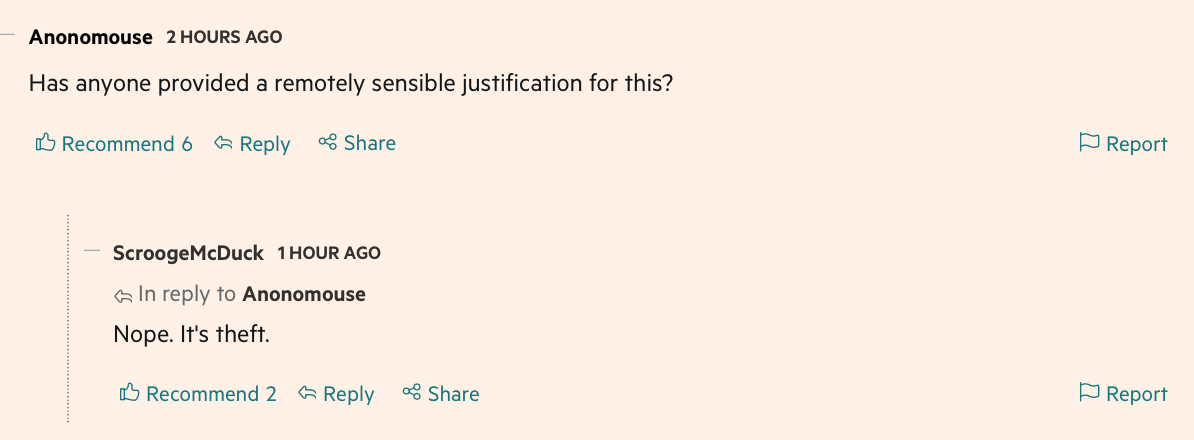Viewport: 1194px width, 440px height.
Task: Click the thumbs-up icon on ScroogeMcDuck's reply
Action: click(129, 393)
